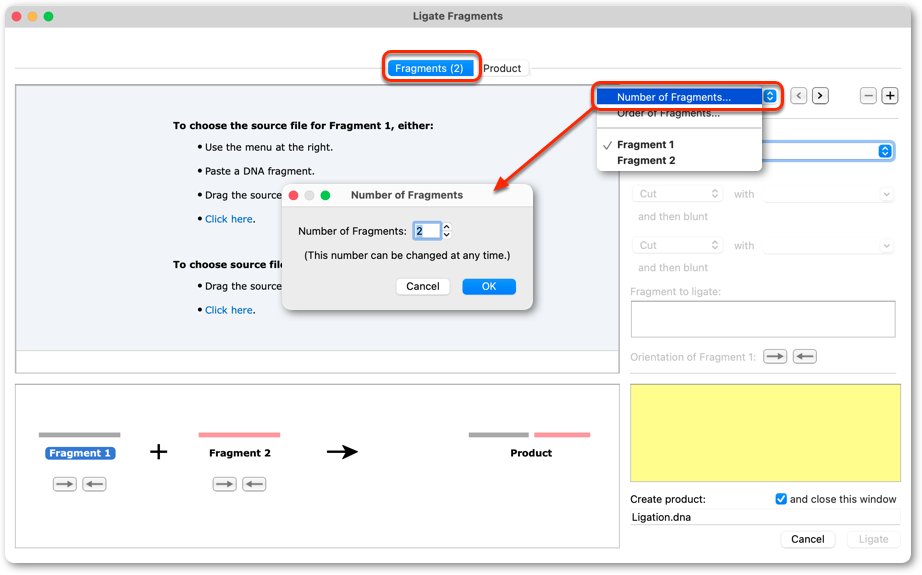Image resolution: width=922 pixels, height=575 pixels.
Task: Click forward arrow under Fragment 2 diagram
Action: coord(225,484)
